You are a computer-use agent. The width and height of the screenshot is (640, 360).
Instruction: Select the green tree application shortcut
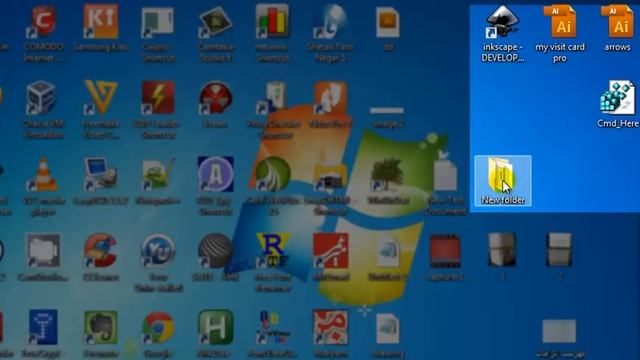tap(387, 181)
